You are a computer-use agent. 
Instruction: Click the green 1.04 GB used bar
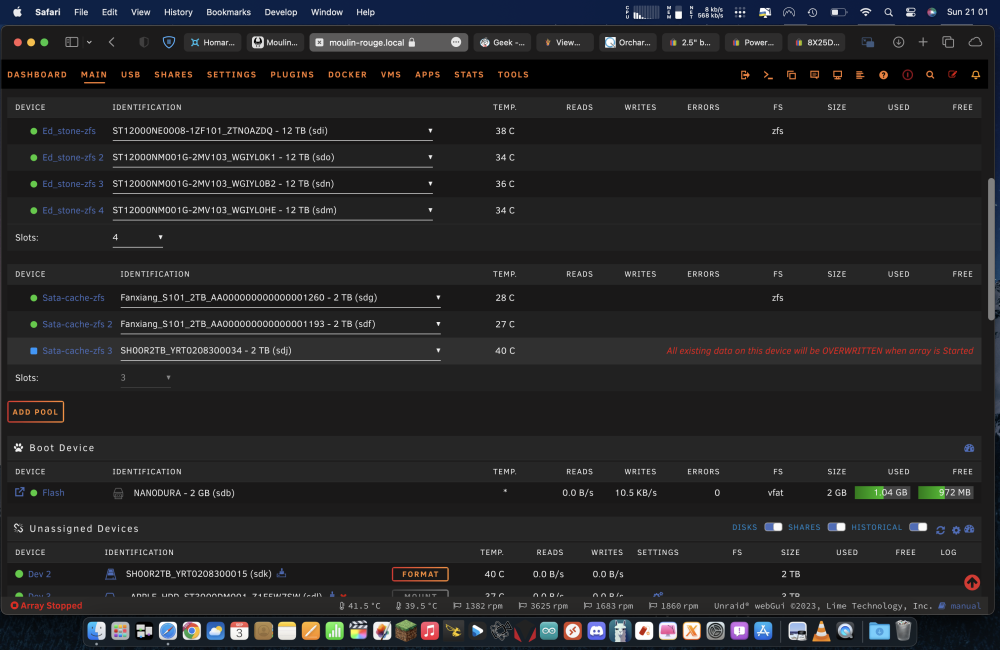pos(883,492)
